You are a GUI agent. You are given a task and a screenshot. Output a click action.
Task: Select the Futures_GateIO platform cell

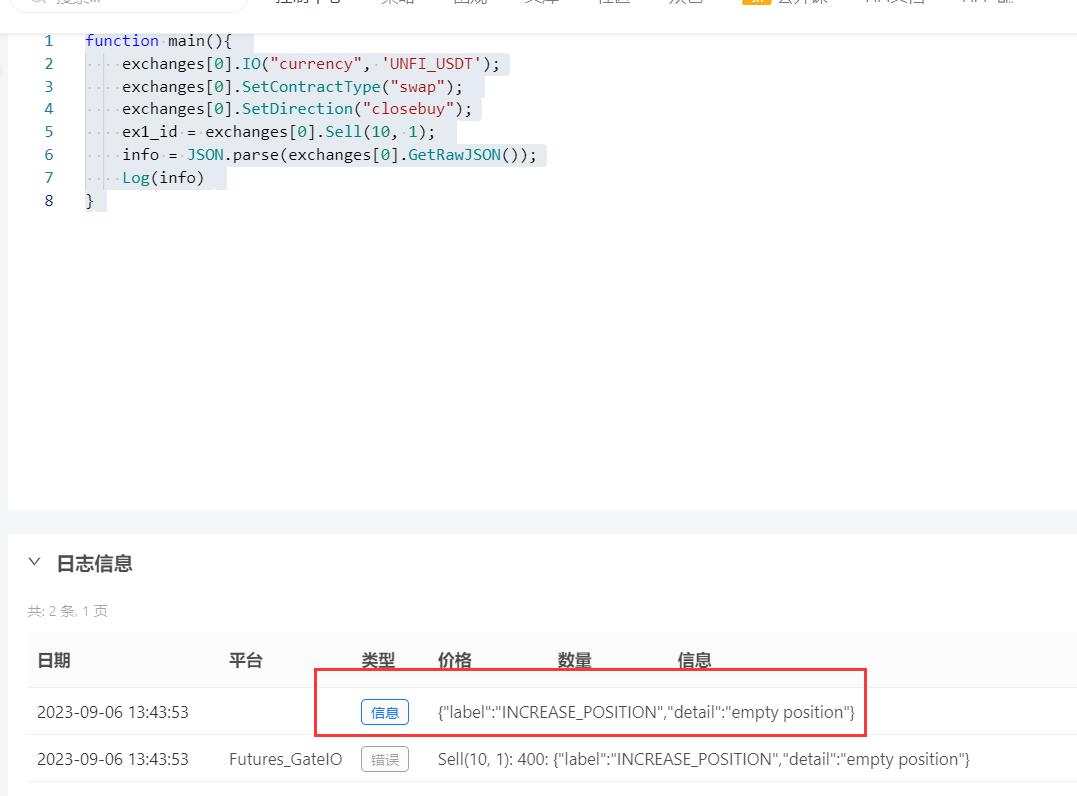[x=285, y=759]
